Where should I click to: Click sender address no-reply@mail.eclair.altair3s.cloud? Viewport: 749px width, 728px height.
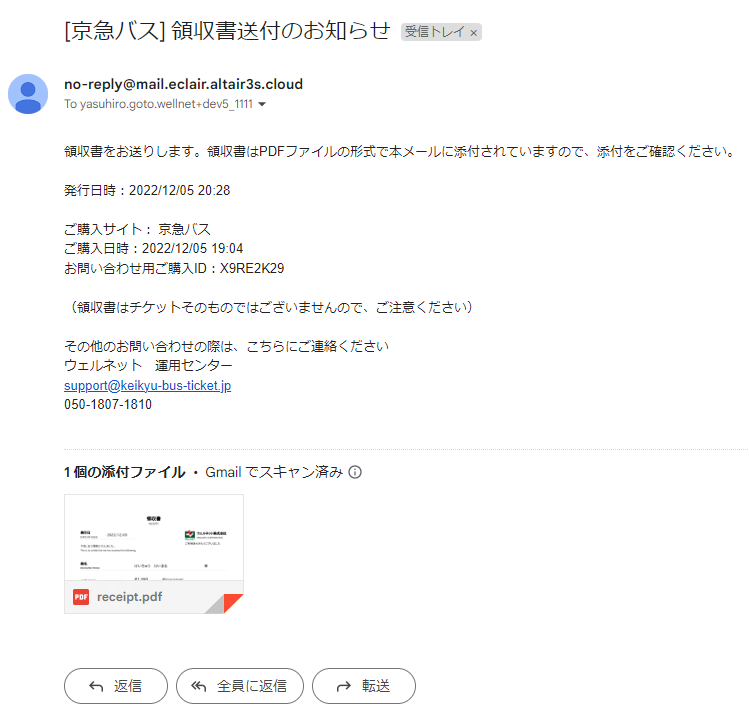point(183,84)
